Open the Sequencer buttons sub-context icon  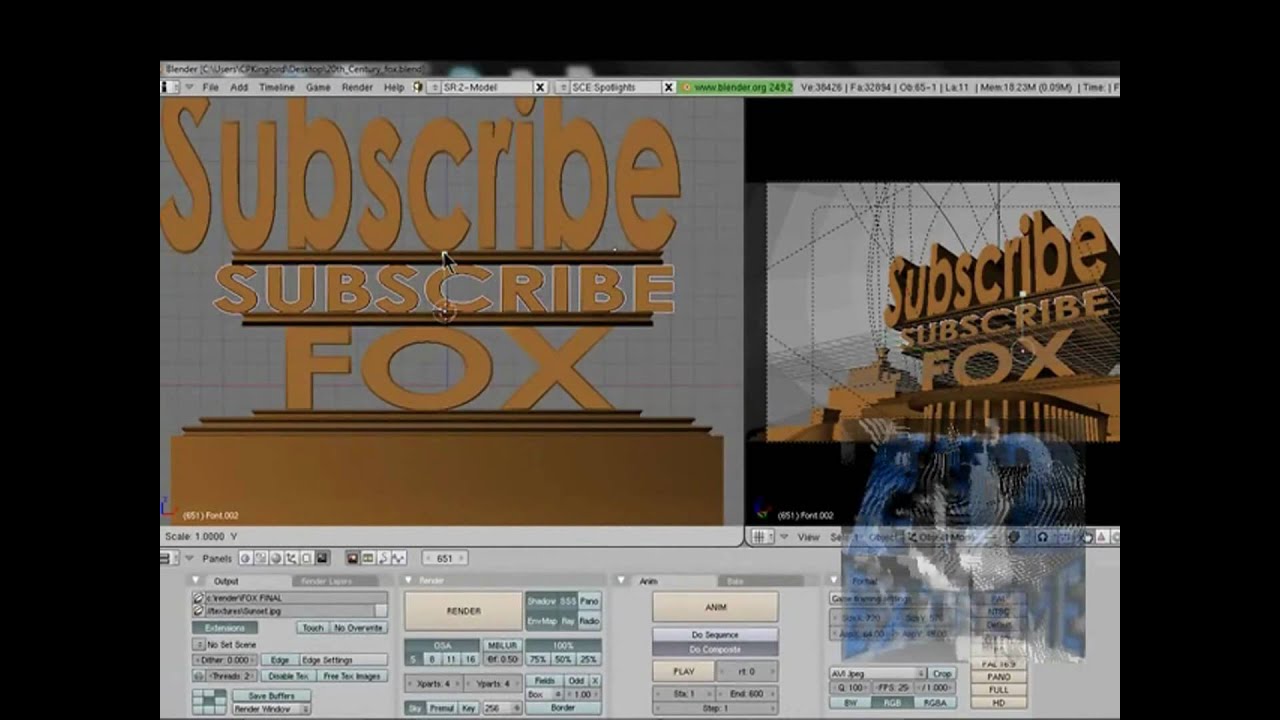pyautogui.click(x=367, y=558)
